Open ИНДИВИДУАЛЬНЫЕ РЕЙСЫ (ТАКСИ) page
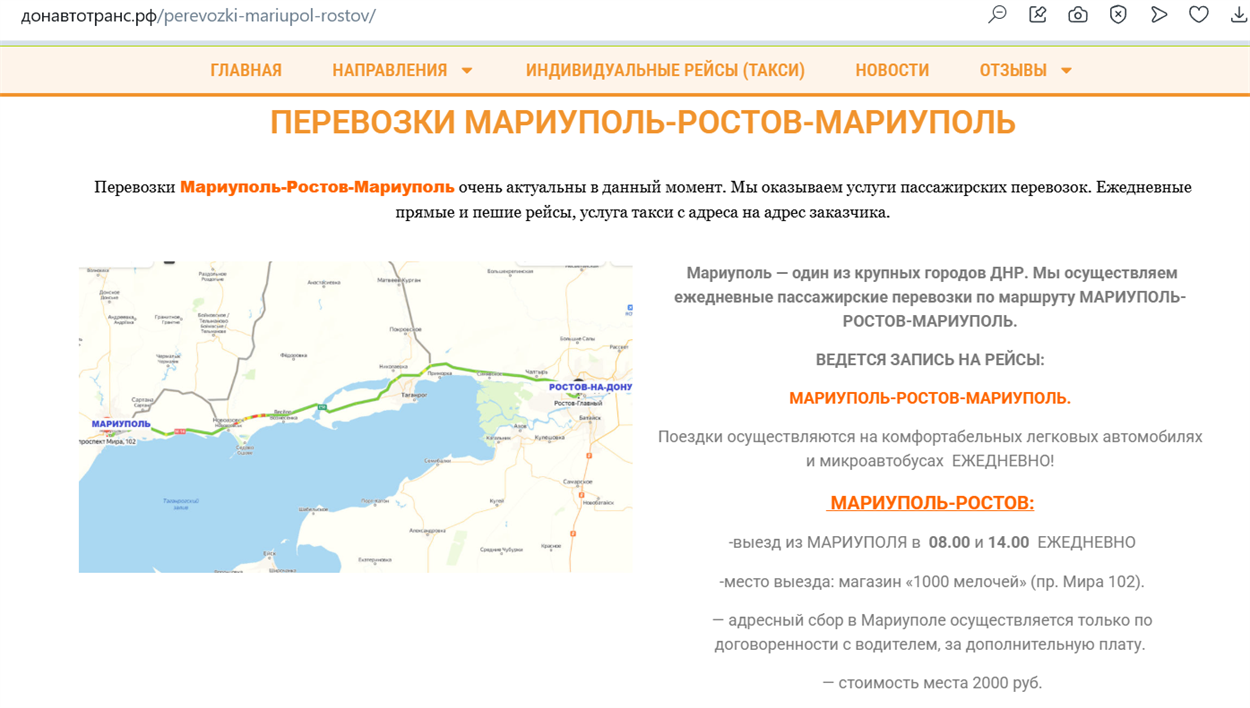This screenshot has height=708, width=1250. [665, 70]
